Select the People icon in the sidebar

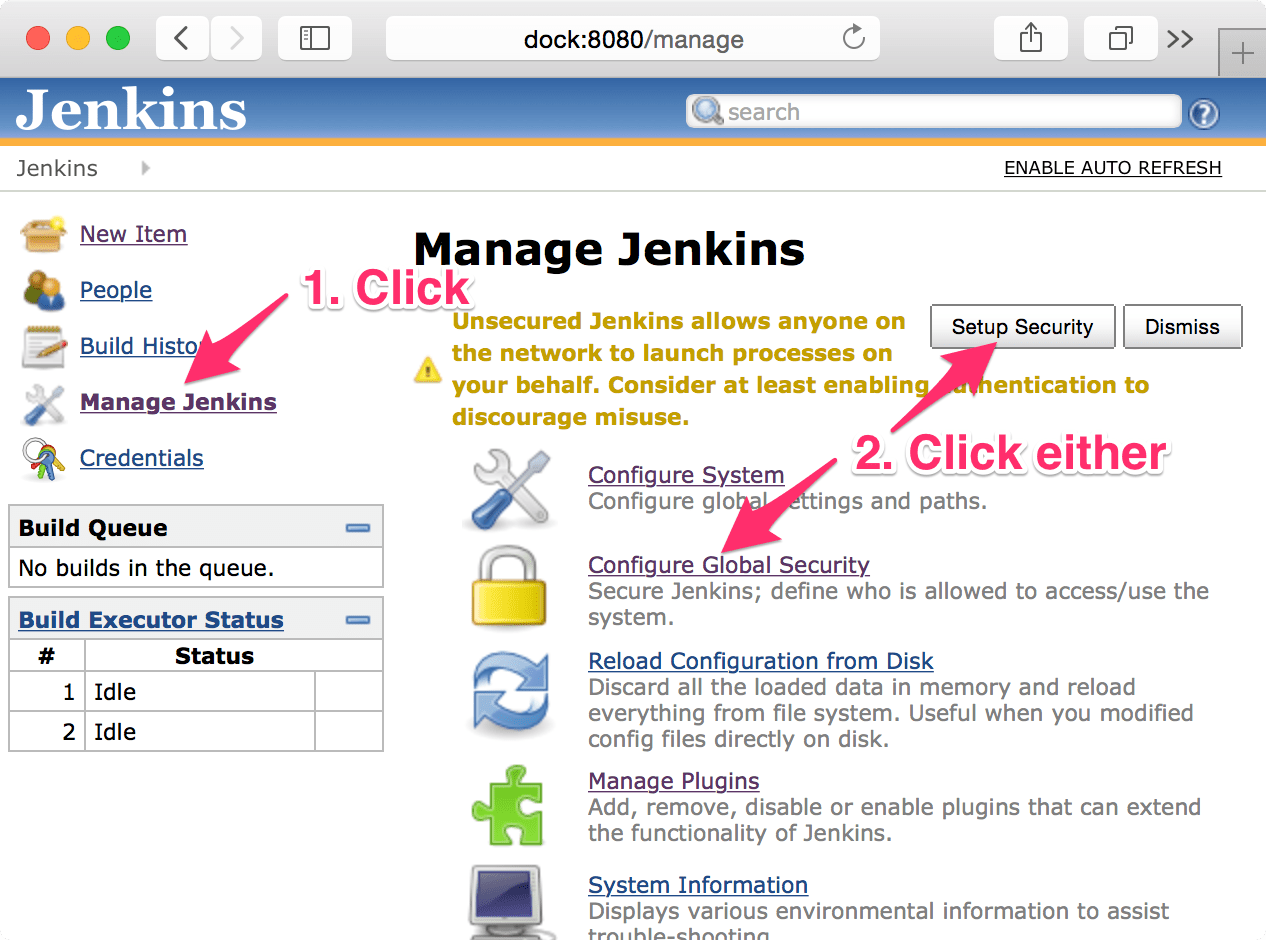pos(45,289)
